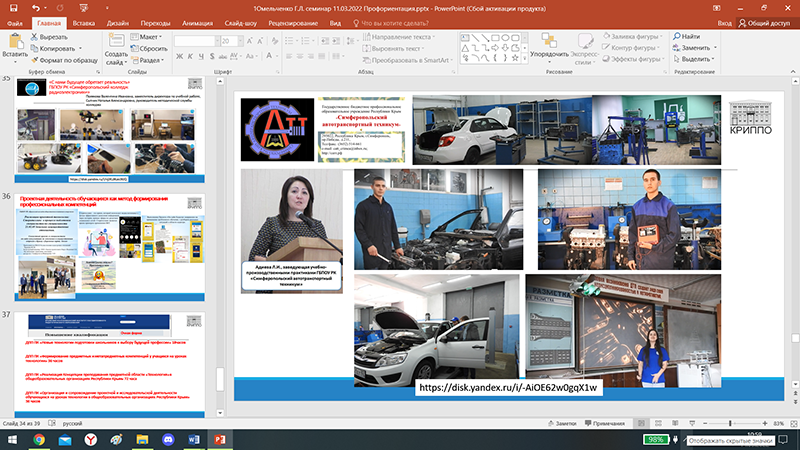Decrease list indent level
The width and height of the screenshot is (800, 450).
click(324, 41)
